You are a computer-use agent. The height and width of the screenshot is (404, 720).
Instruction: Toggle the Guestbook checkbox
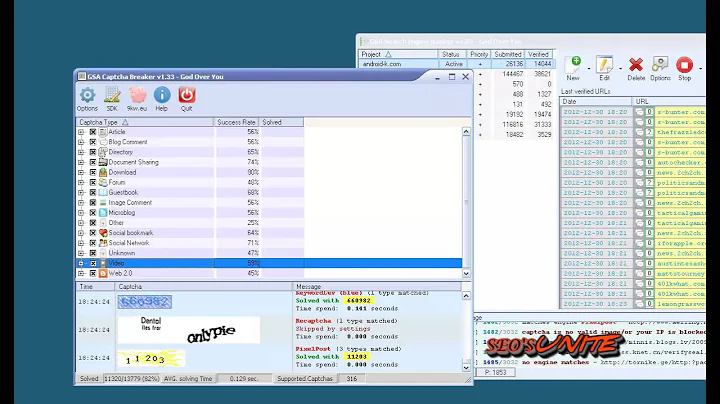tap(93, 192)
